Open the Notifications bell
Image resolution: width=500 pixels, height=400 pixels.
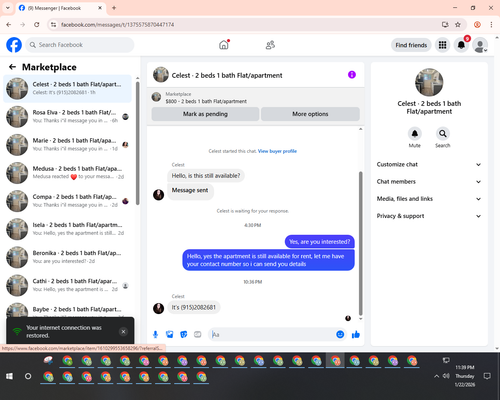click(x=461, y=45)
